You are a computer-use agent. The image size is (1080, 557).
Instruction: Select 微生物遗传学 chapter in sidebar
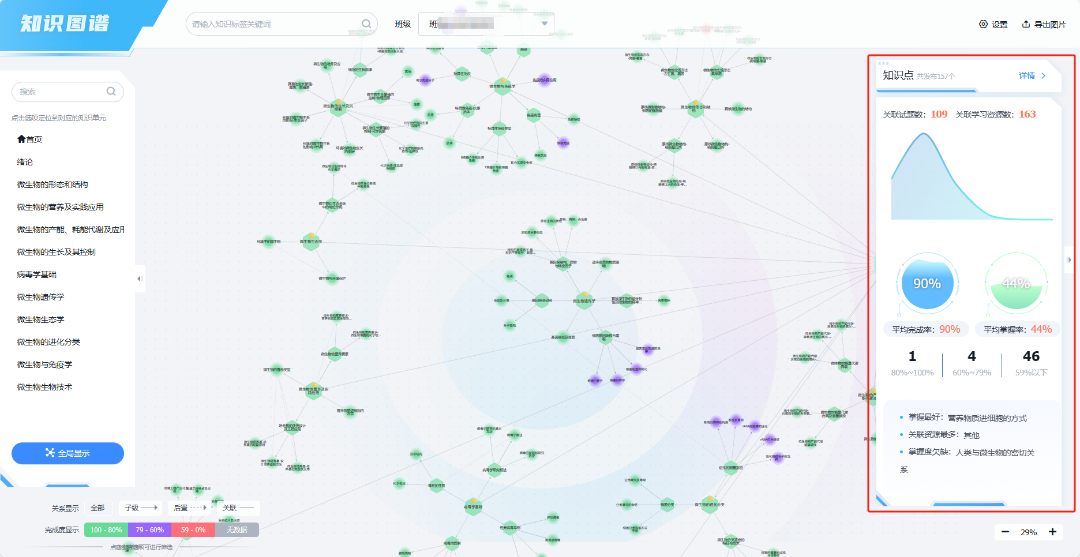coord(40,297)
